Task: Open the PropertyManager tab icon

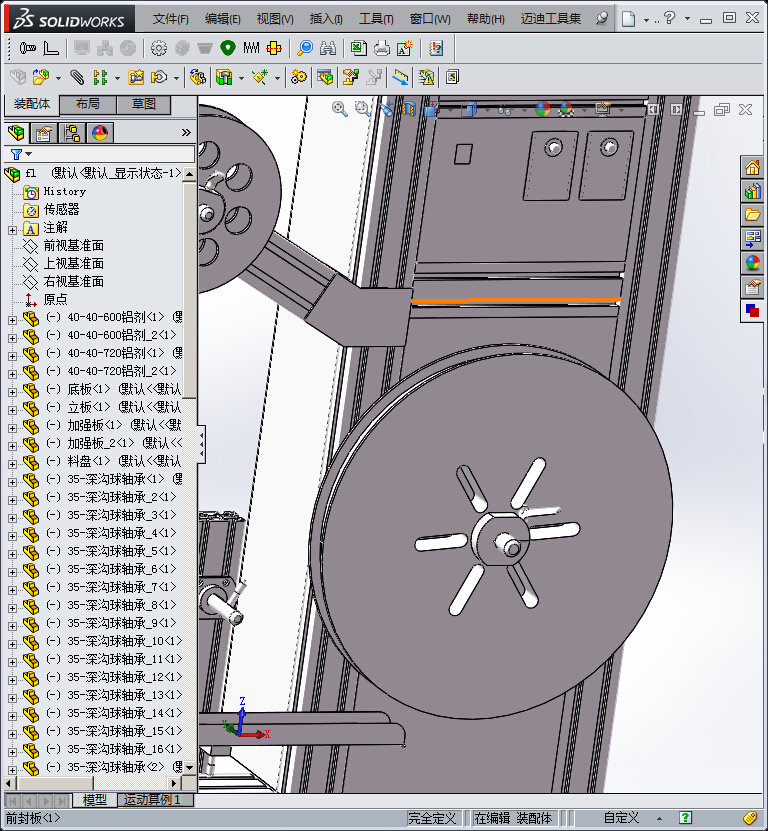Action: [43, 133]
